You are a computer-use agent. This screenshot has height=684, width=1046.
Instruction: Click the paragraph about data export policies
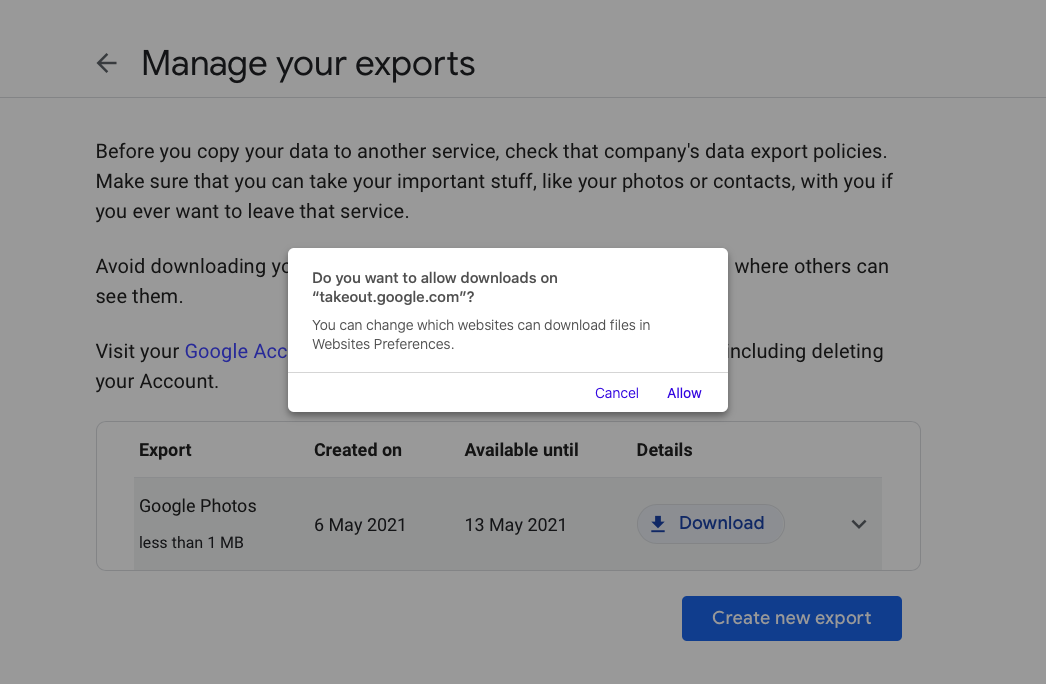[490, 182]
